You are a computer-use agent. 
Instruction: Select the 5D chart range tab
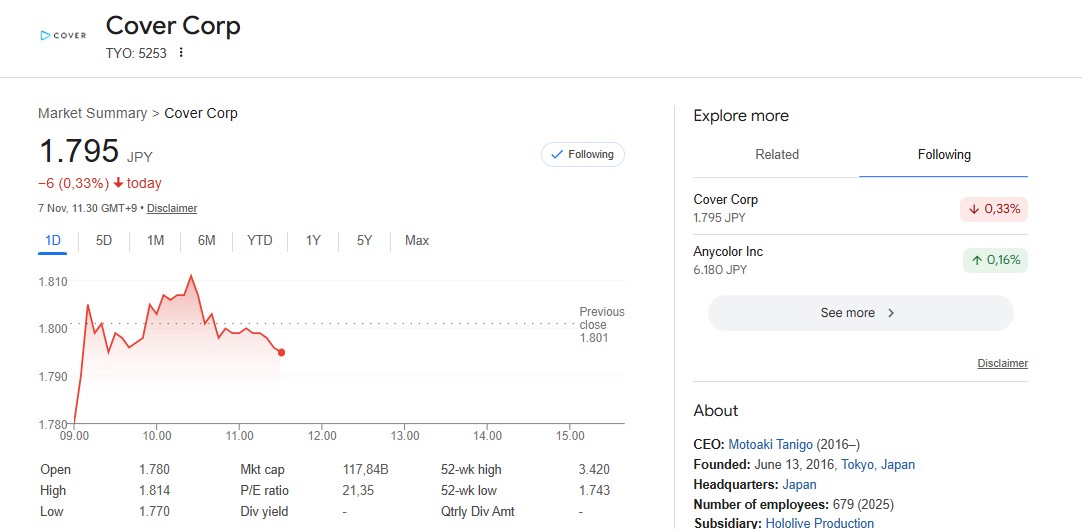point(104,241)
